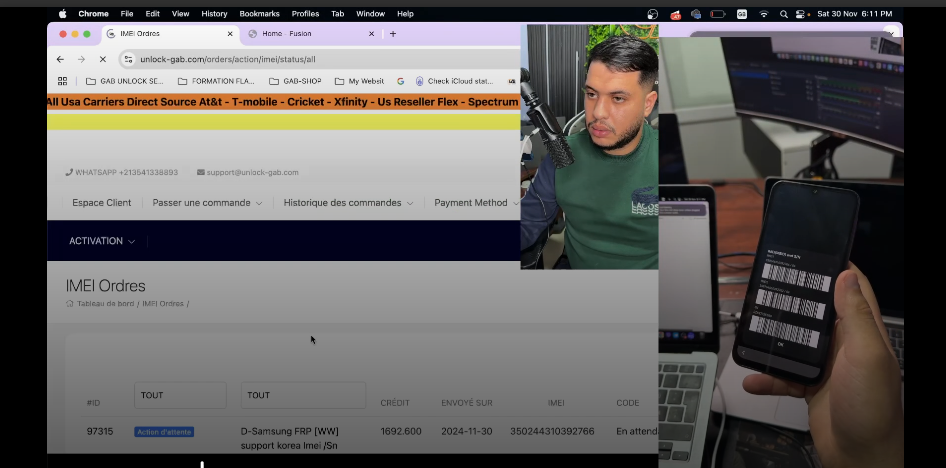Click the All Usa Carriers orange banner
The width and height of the screenshot is (946, 468).
point(284,102)
